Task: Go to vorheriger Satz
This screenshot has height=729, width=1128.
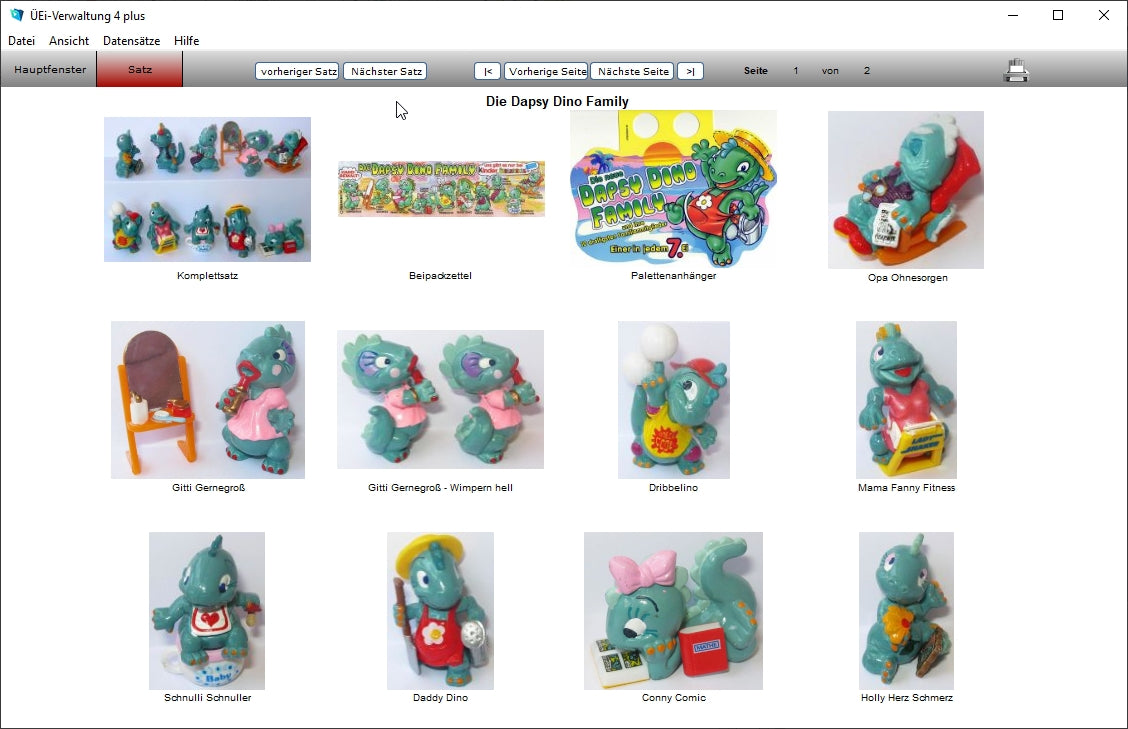Action: (x=298, y=71)
